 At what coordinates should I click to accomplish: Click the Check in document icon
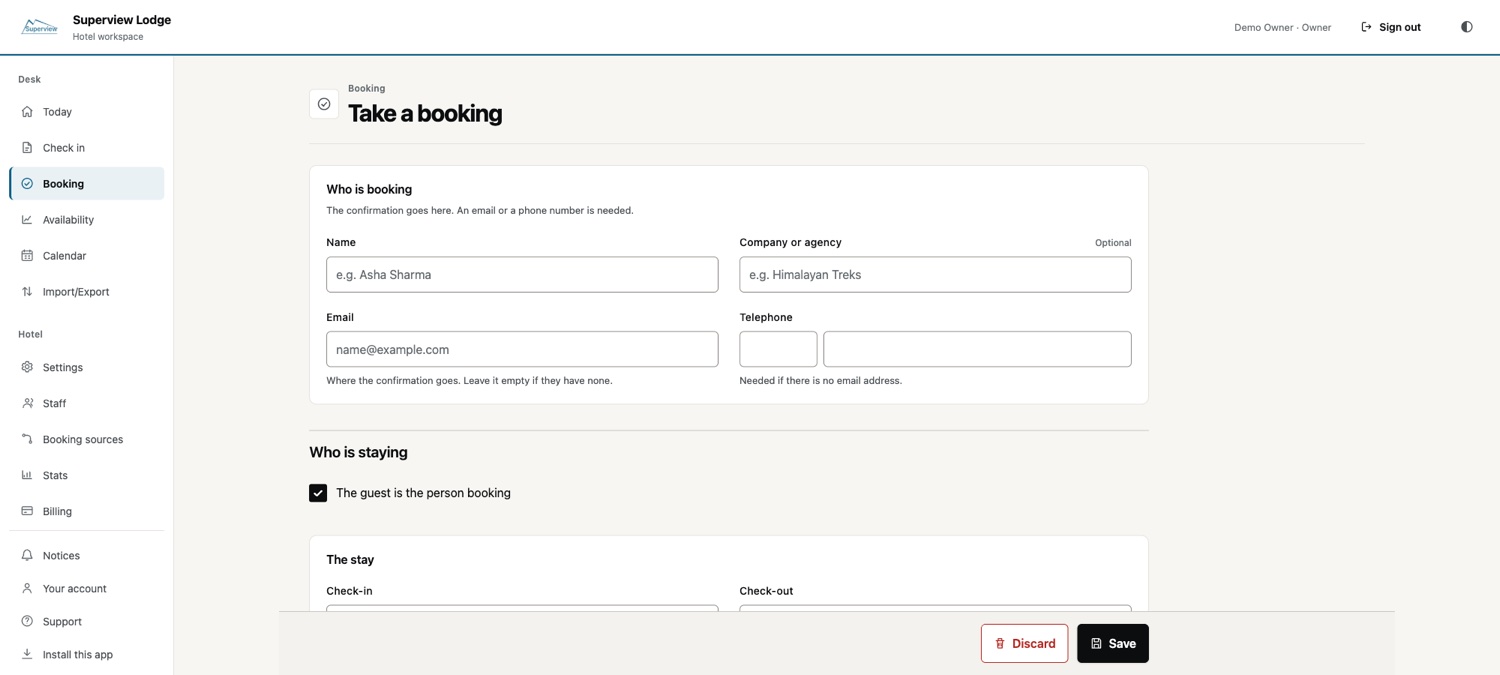[x=27, y=148]
